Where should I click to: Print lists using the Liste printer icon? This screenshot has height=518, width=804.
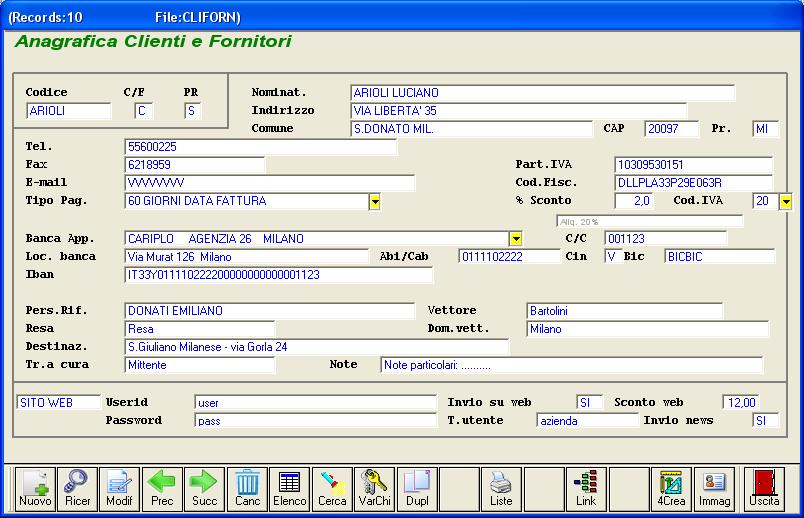pyautogui.click(x=501, y=489)
